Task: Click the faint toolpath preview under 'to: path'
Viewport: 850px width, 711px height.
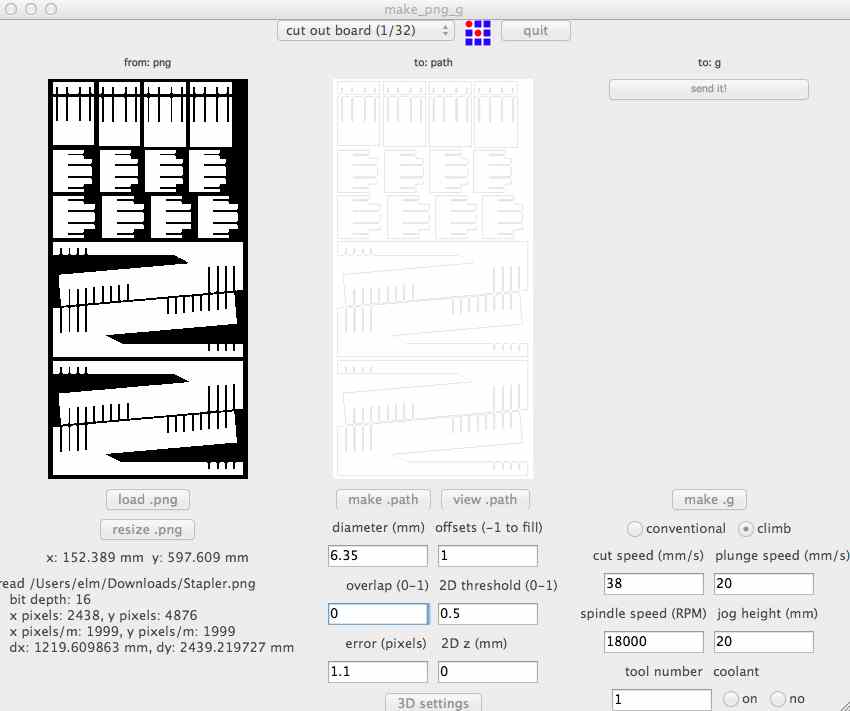Action: [x=433, y=279]
